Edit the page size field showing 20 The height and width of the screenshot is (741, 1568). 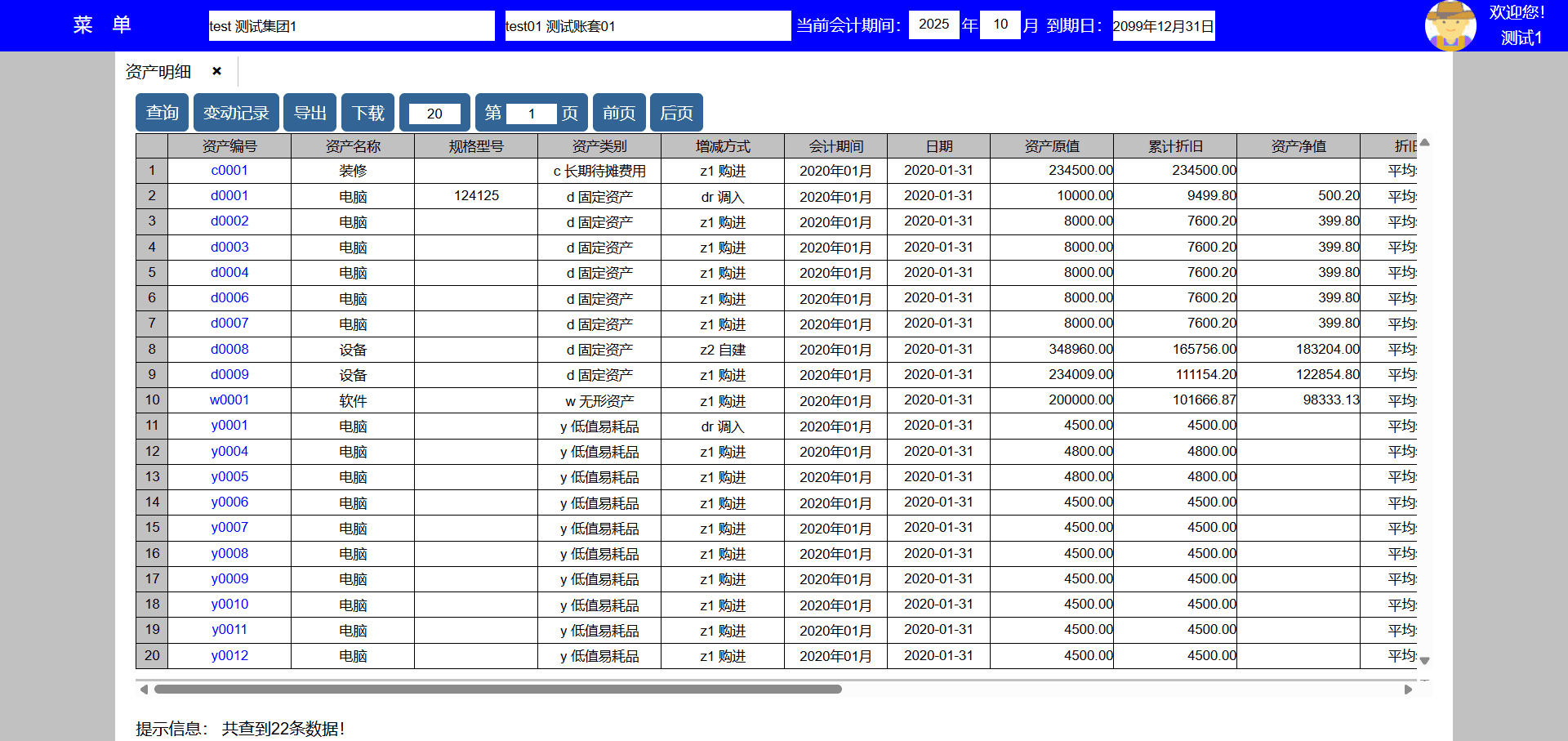click(434, 114)
